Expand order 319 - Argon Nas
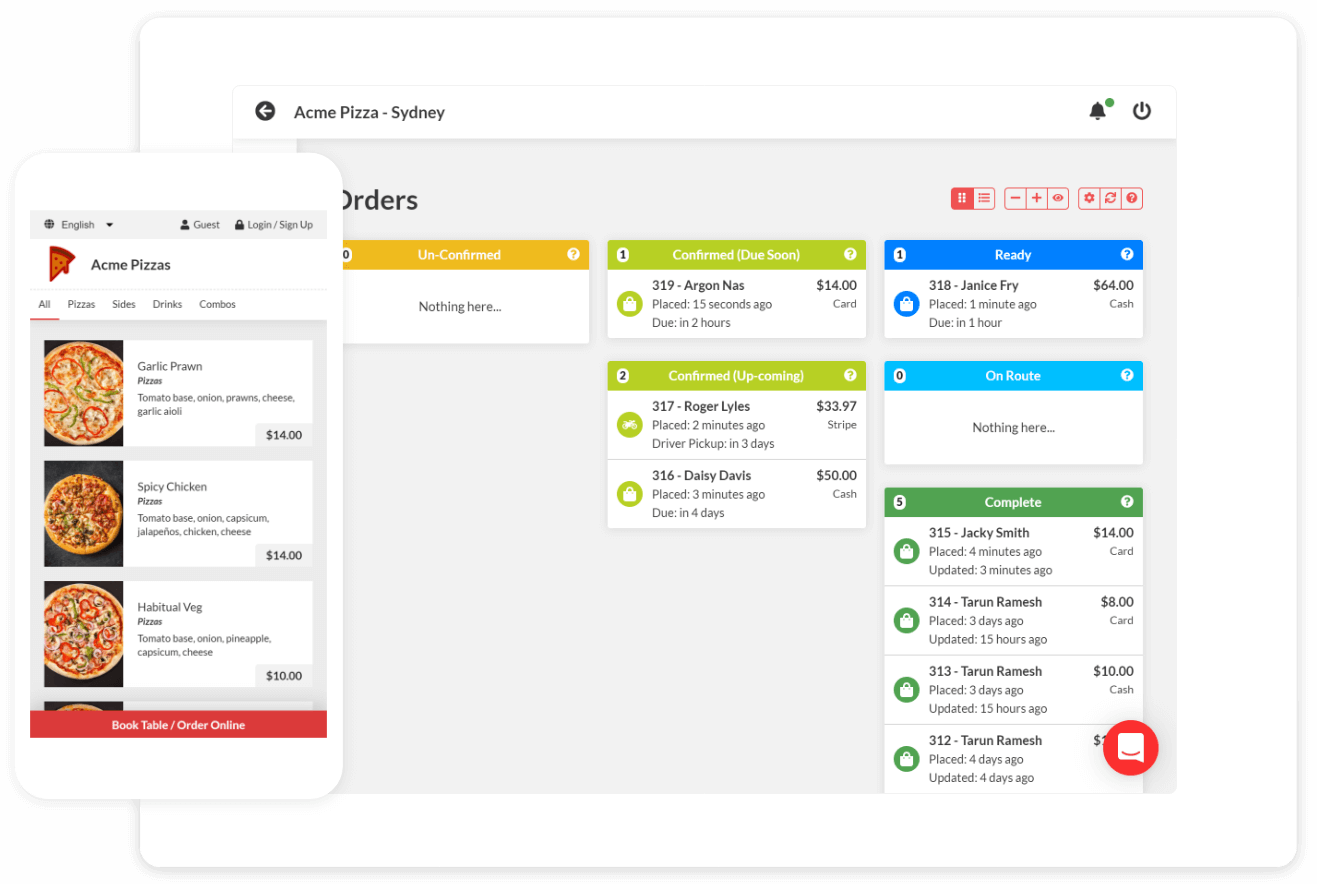This screenshot has height=884, width=1317. 737,304
